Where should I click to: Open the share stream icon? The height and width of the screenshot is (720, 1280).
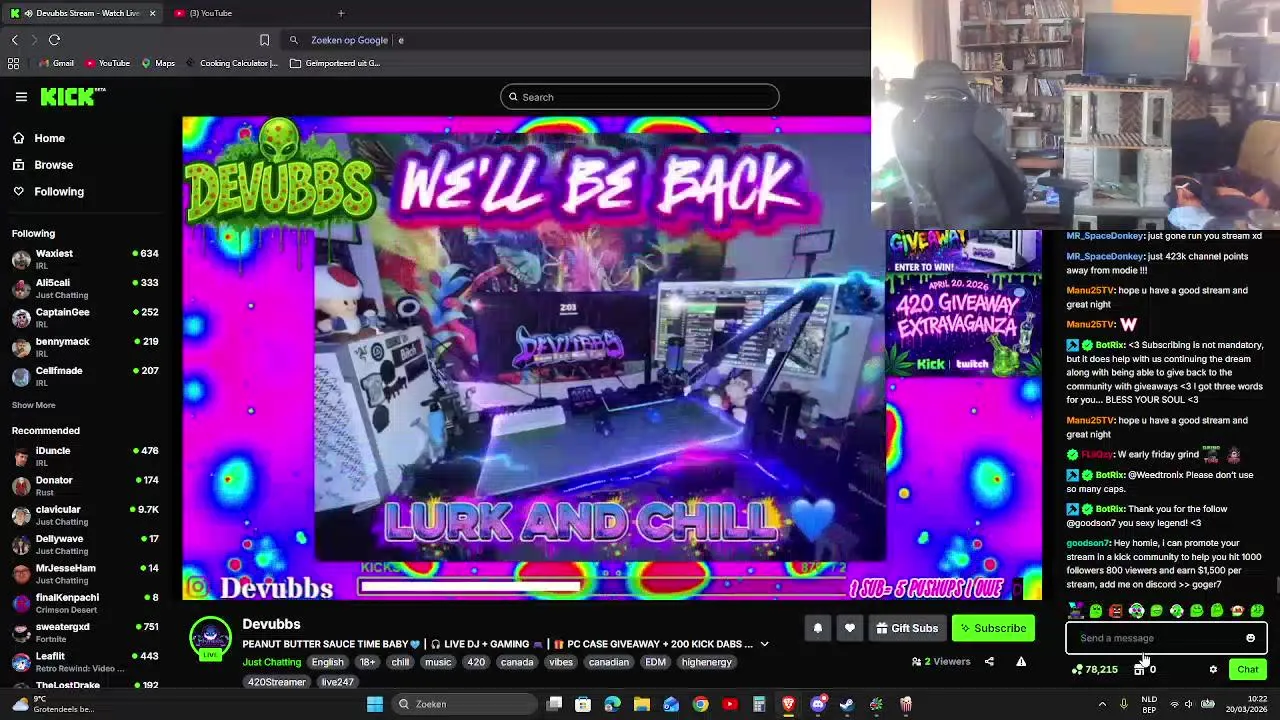click(989, 661)
